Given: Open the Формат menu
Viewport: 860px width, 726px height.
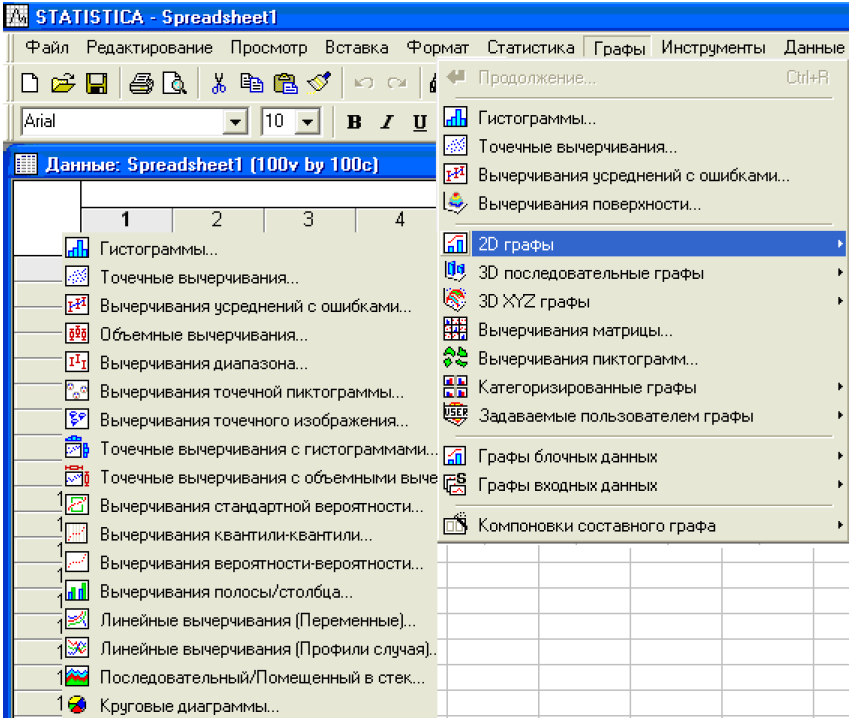Looking at the screenshot, I should point(438,48).
